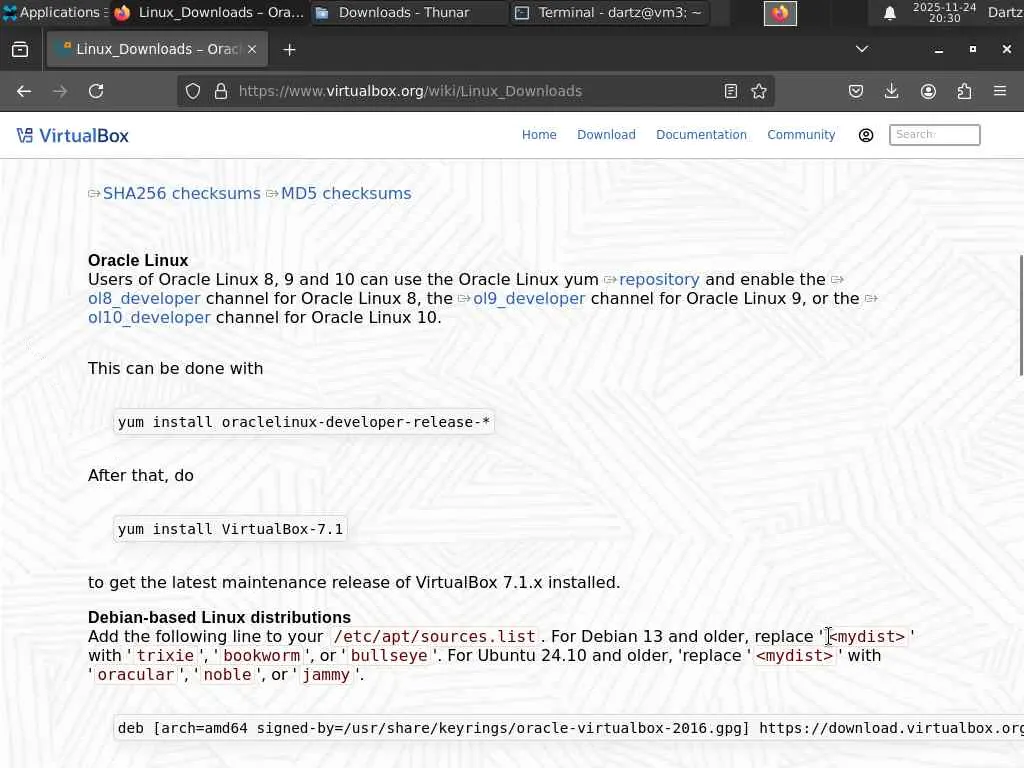This screenshot has width=1024, height=768.
Task: Open Community in VirtualBox navigation
Action: [x=801, y=135]
